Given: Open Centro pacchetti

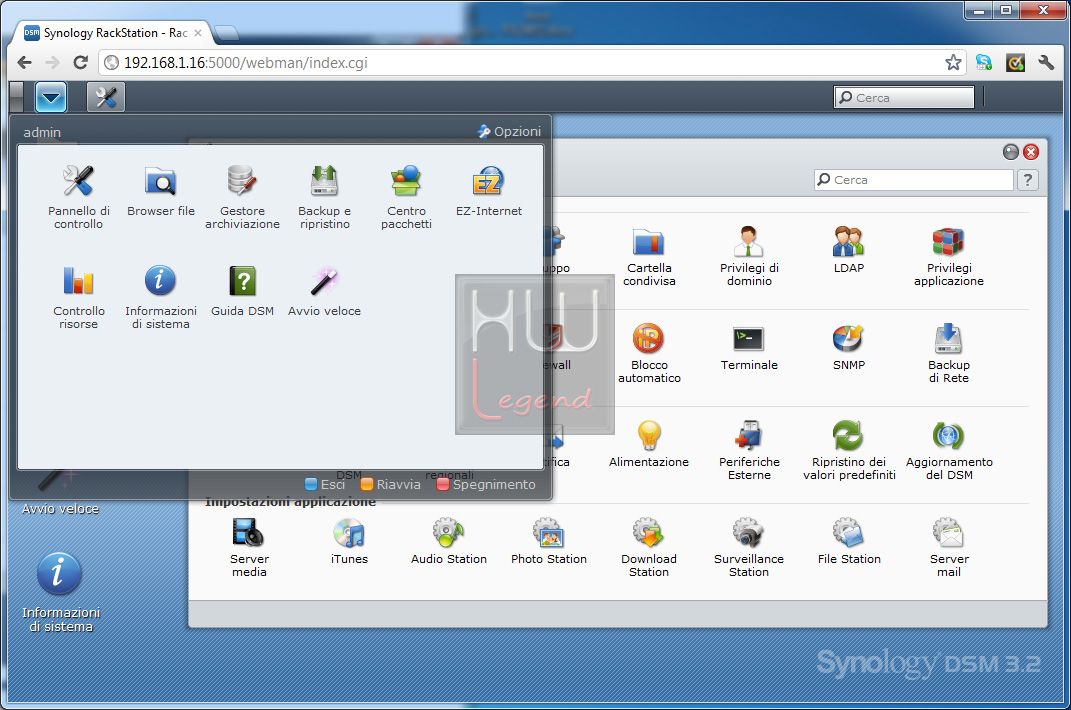Looking at the screenshot, I should tap(406, 197).
